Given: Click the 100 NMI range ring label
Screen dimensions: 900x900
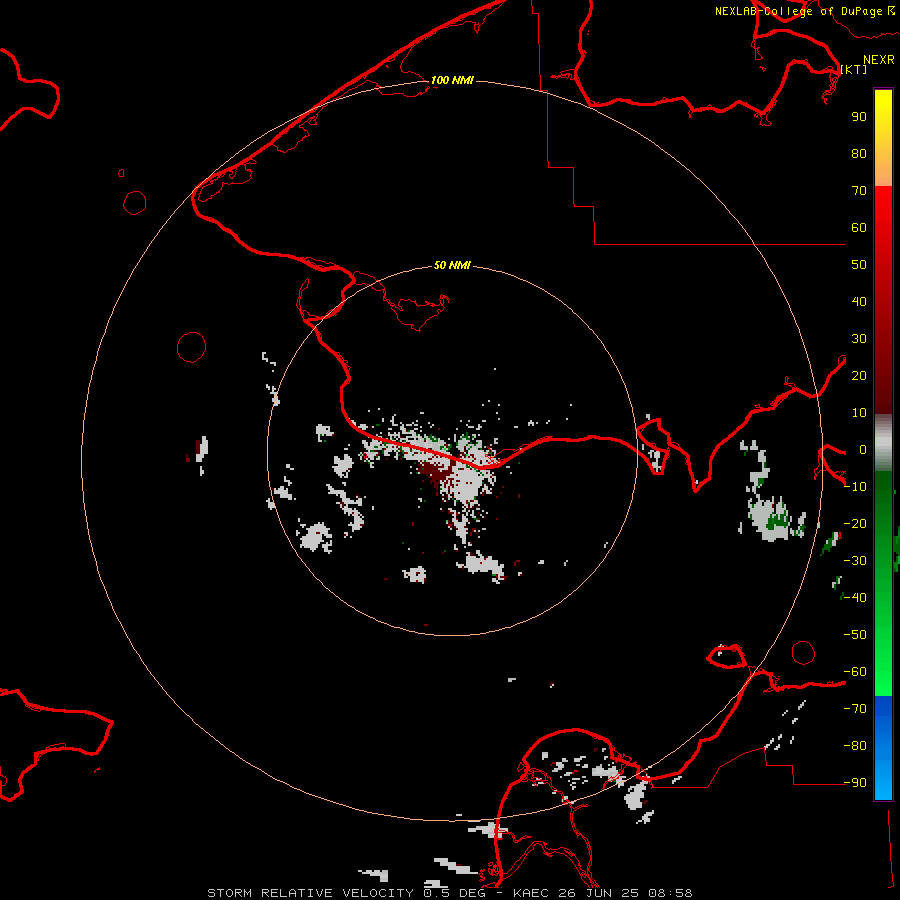Looking at the screenshot, I should 452,80.
